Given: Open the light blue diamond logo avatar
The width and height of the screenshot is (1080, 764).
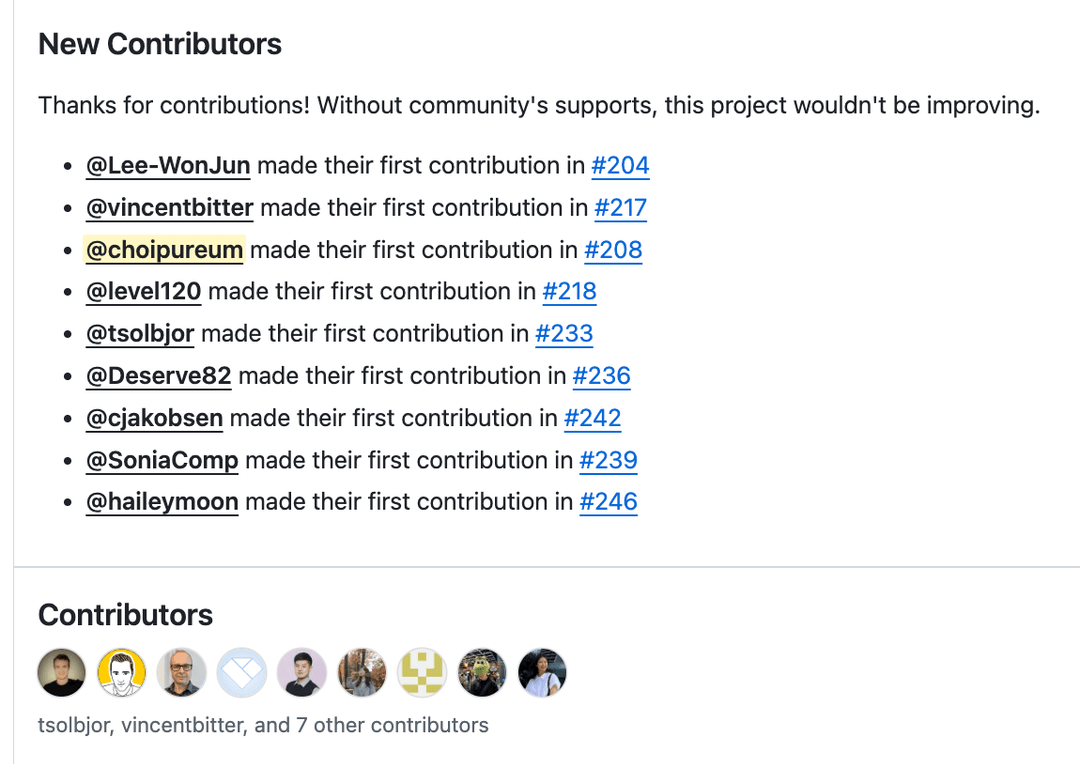Looking at the screenshot, I should coord(242,672).
